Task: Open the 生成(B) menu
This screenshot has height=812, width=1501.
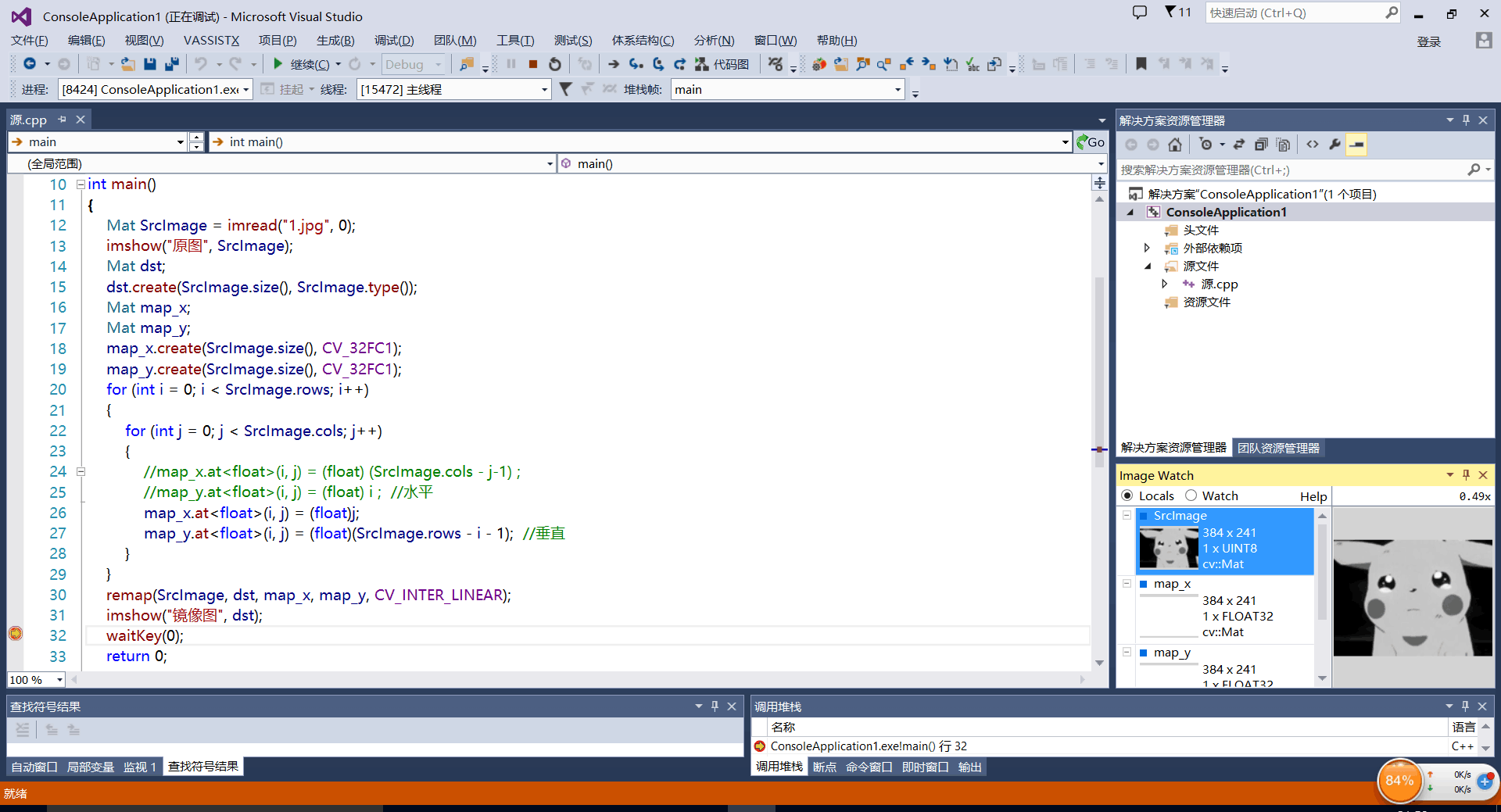Action: [335, 40]
